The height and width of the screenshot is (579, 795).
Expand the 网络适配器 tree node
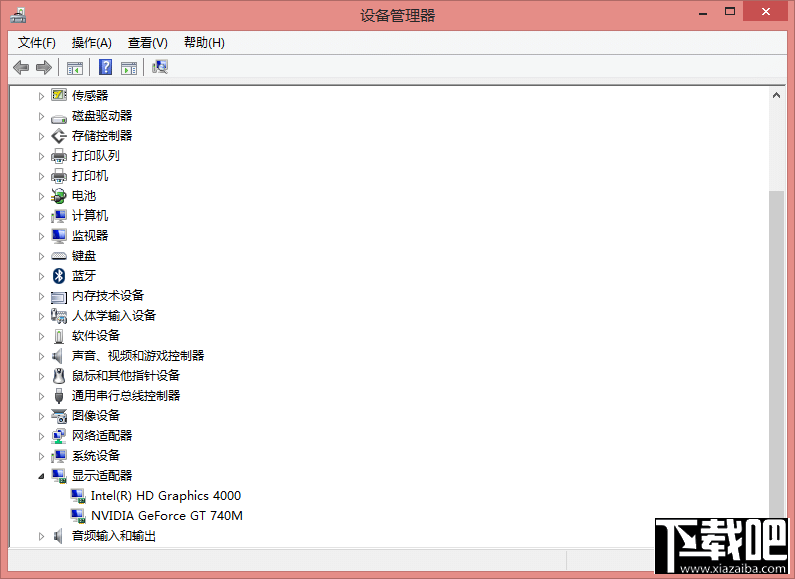41,436
